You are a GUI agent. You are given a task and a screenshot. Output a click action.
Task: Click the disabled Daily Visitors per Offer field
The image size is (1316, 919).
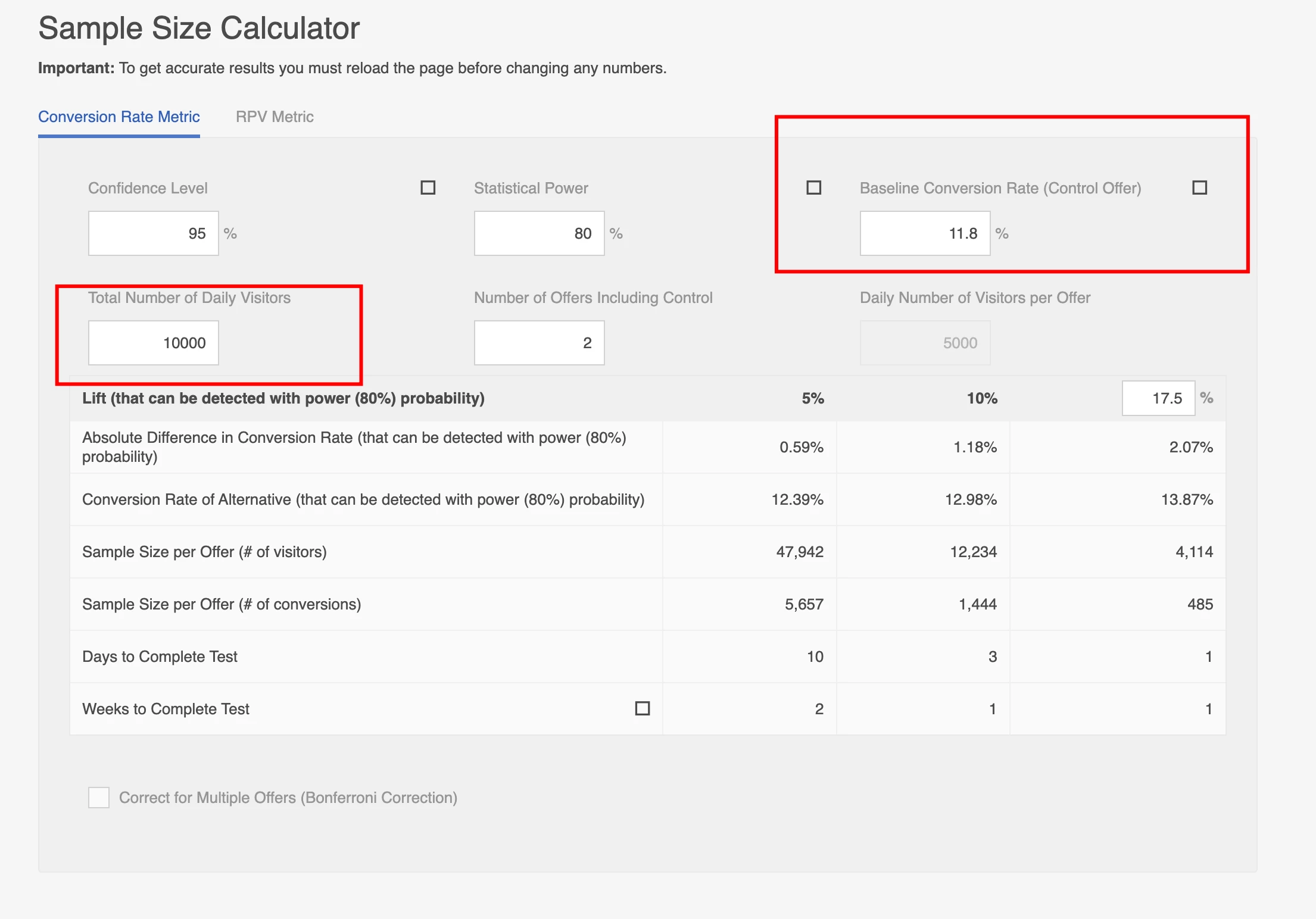tap(925, 343)
